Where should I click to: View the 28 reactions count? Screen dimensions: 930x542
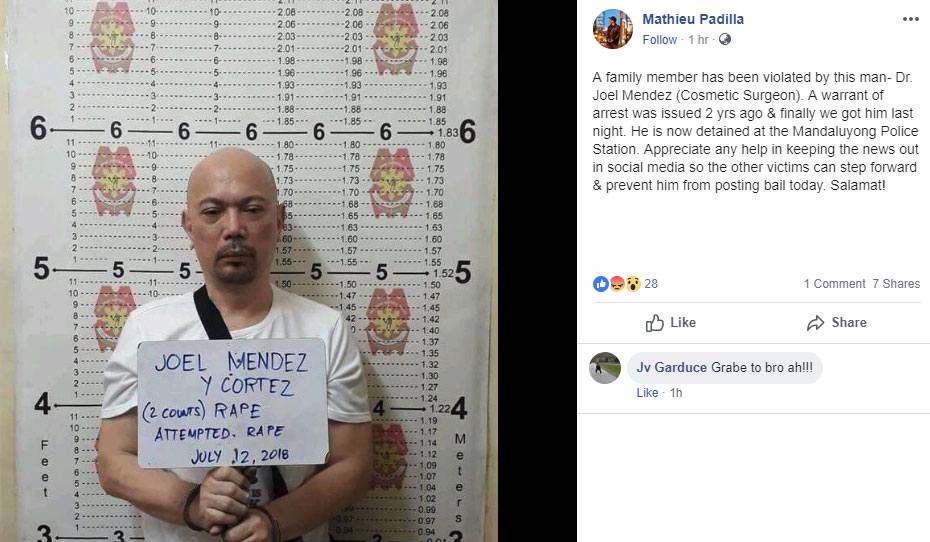coord(651,284)
